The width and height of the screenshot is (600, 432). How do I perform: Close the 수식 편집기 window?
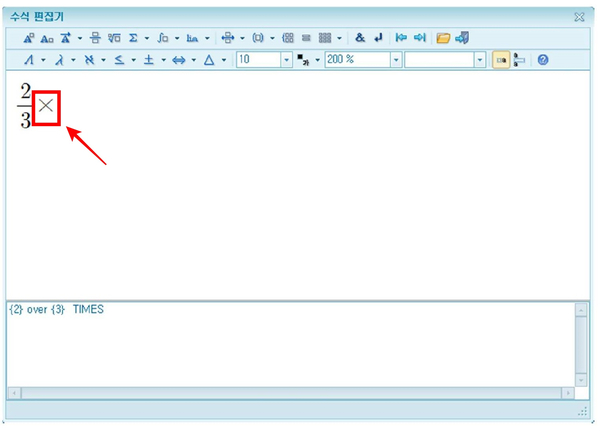[579, 17]
